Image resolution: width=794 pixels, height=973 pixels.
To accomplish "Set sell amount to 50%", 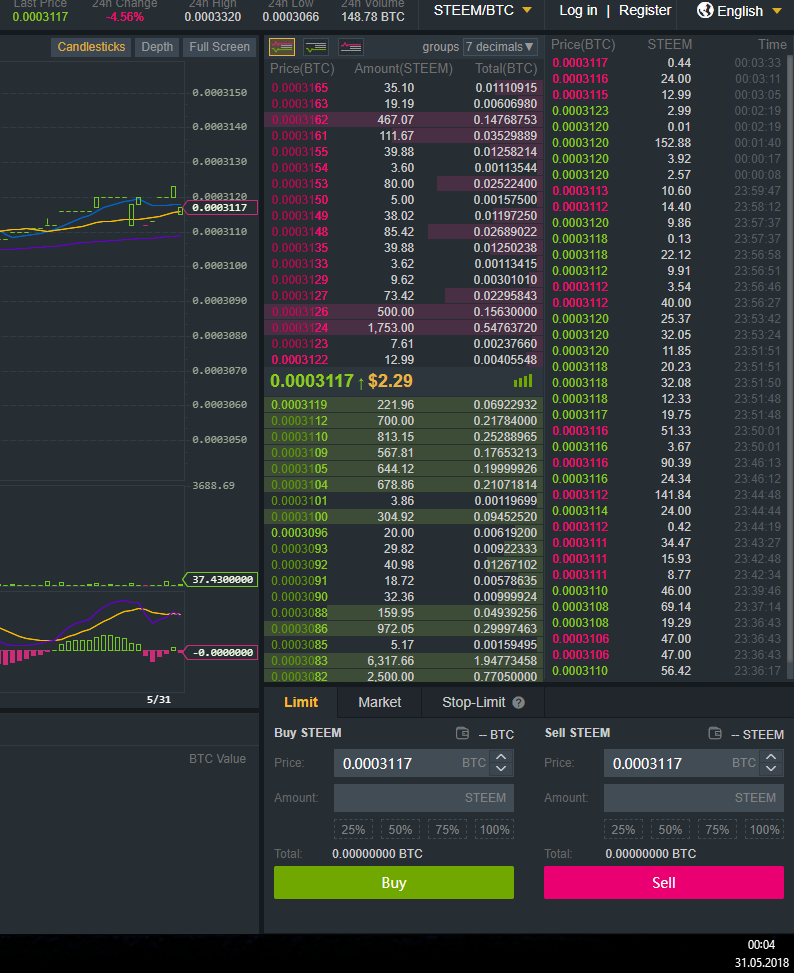I will 670,830.
